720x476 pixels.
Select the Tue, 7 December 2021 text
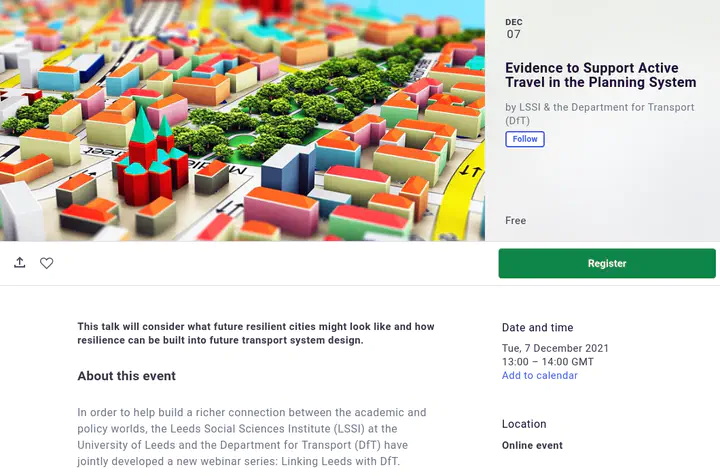click(x=555, y=348)
